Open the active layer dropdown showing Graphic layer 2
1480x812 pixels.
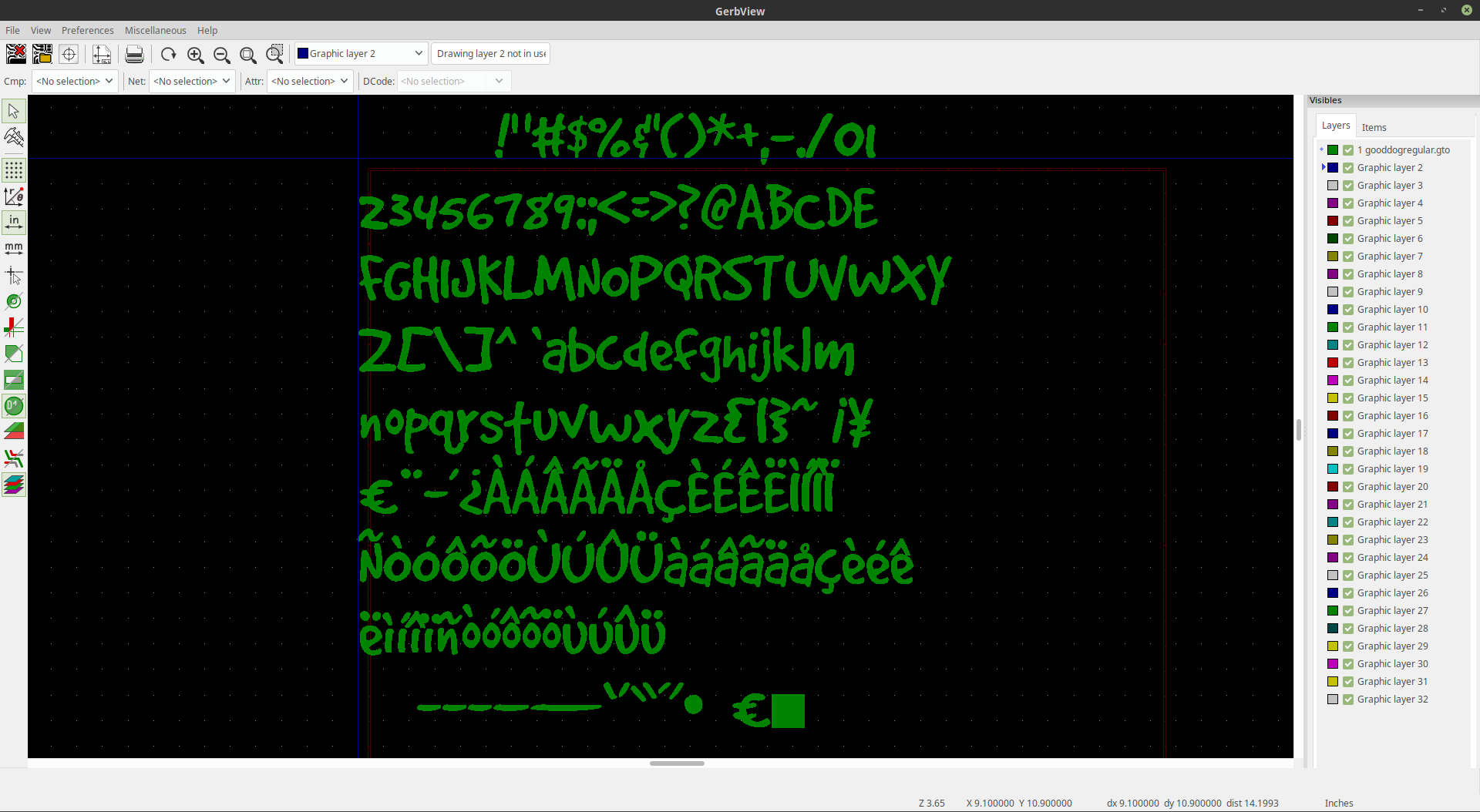(x=361, y=54)
